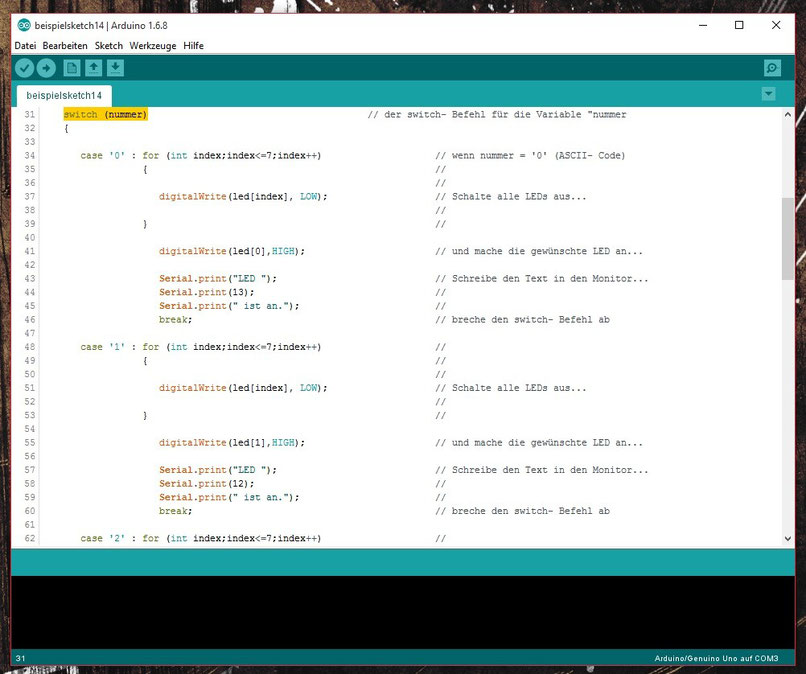Click the editor scroll-up arrow
This screenshot has width=806, height=674.
click(788, 115)
